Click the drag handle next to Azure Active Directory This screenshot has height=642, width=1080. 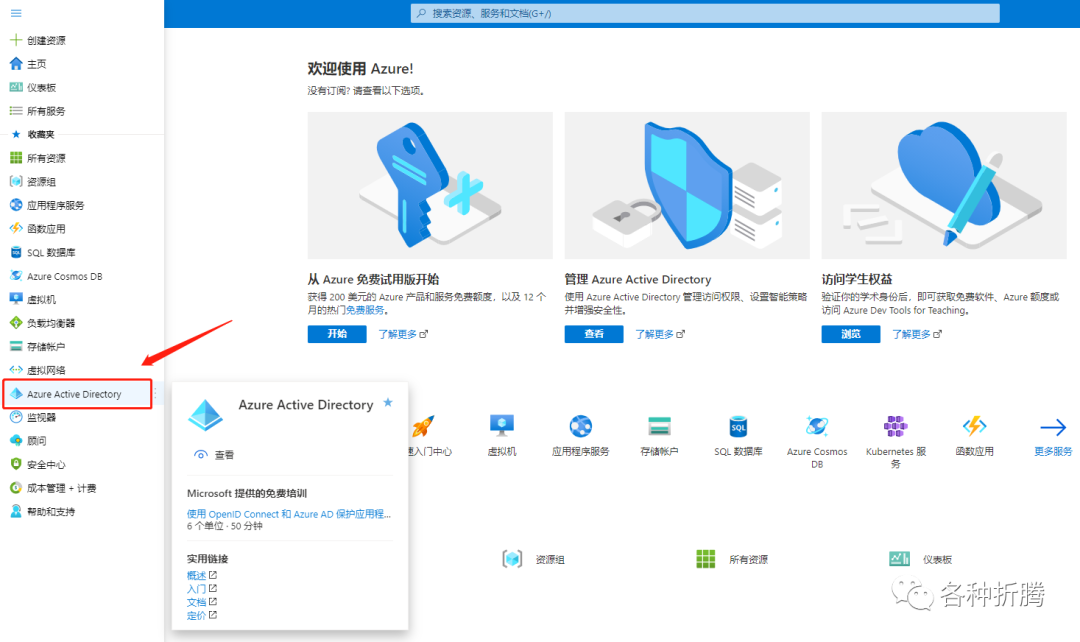tap(156, 394)
